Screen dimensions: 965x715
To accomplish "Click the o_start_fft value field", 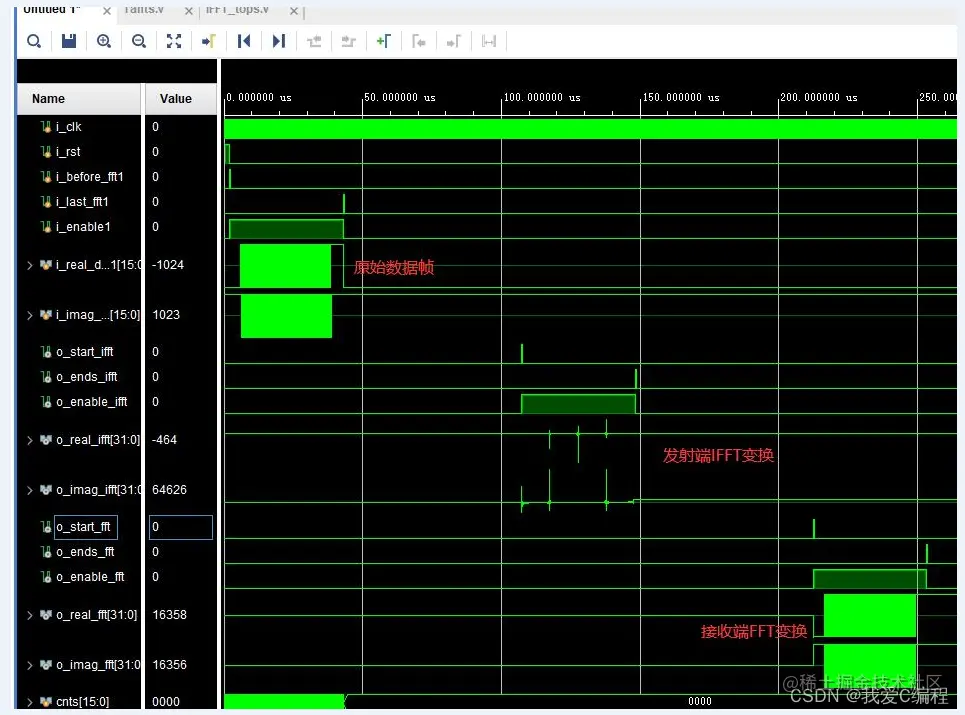I will (x=181, y=527).
